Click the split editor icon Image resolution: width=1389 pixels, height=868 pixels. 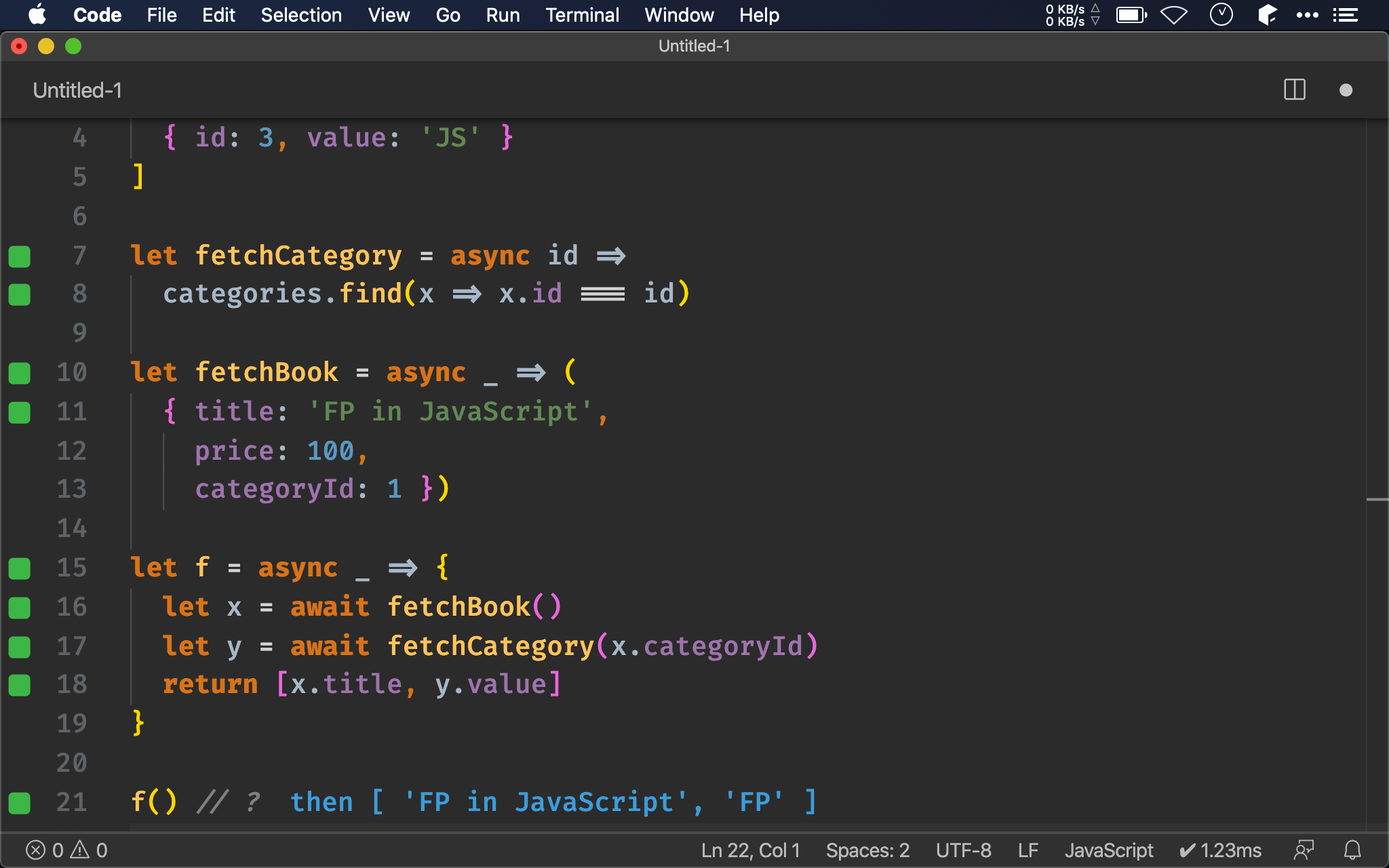tap(1294, 90)
